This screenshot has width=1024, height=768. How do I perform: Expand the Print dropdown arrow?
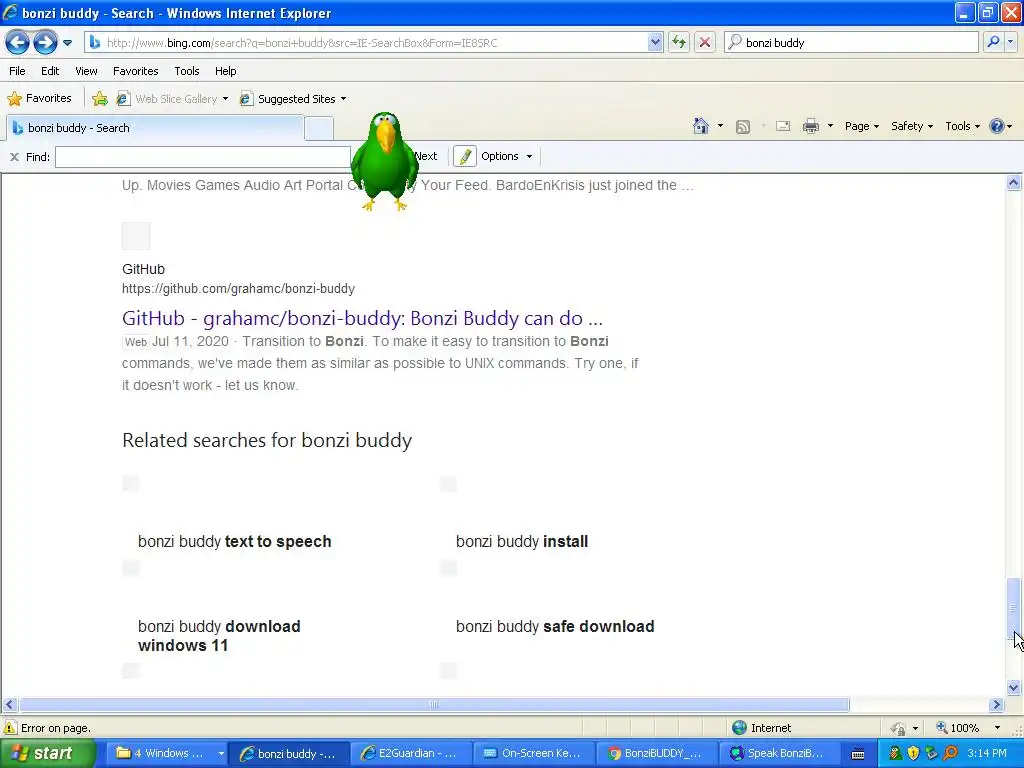tap(830, 126)
